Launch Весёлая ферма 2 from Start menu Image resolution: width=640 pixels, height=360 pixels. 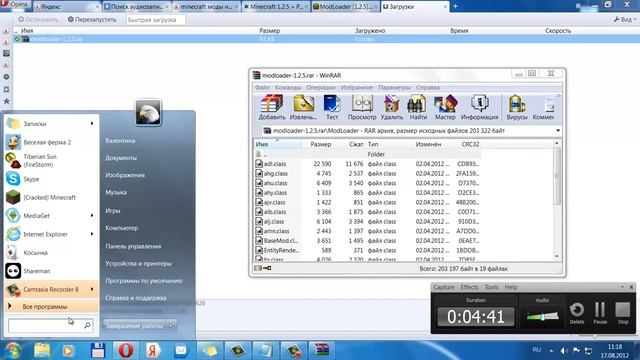click(x=51, y=142)
